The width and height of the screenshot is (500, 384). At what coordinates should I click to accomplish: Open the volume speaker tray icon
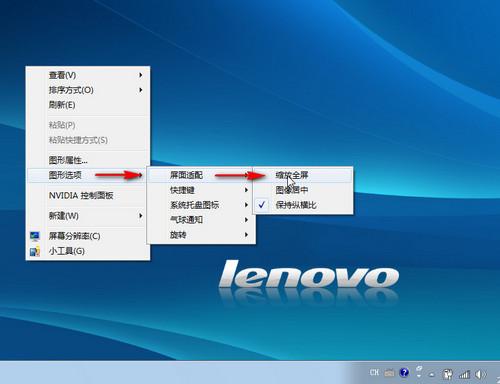point(480,374)
